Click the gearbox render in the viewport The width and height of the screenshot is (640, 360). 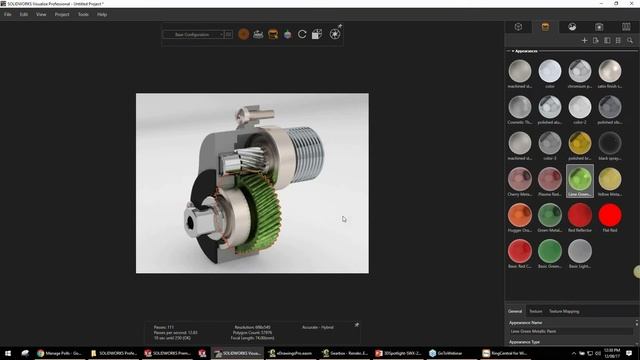pos(252,183)
